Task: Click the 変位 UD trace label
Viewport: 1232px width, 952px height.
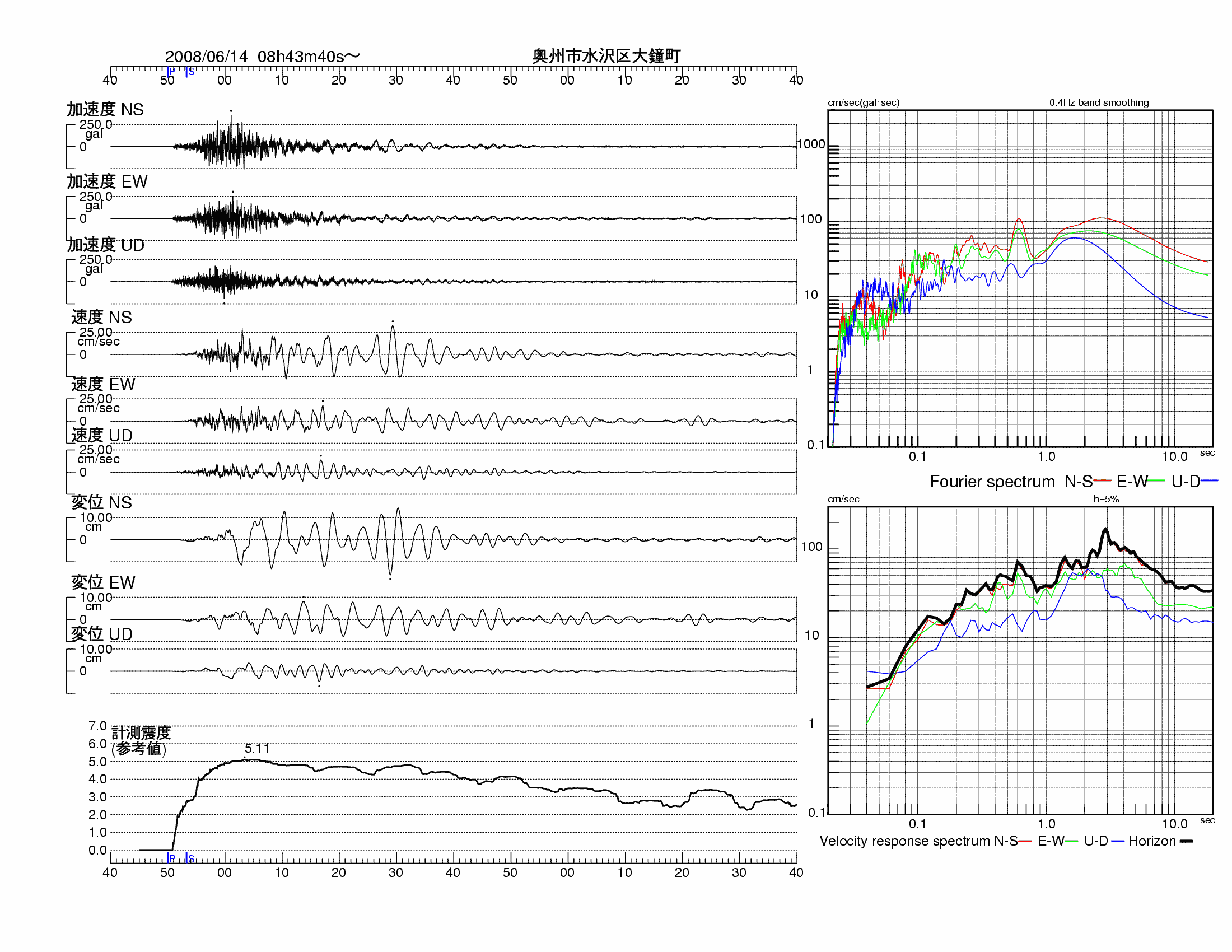Action: click(x=101, y=634)
